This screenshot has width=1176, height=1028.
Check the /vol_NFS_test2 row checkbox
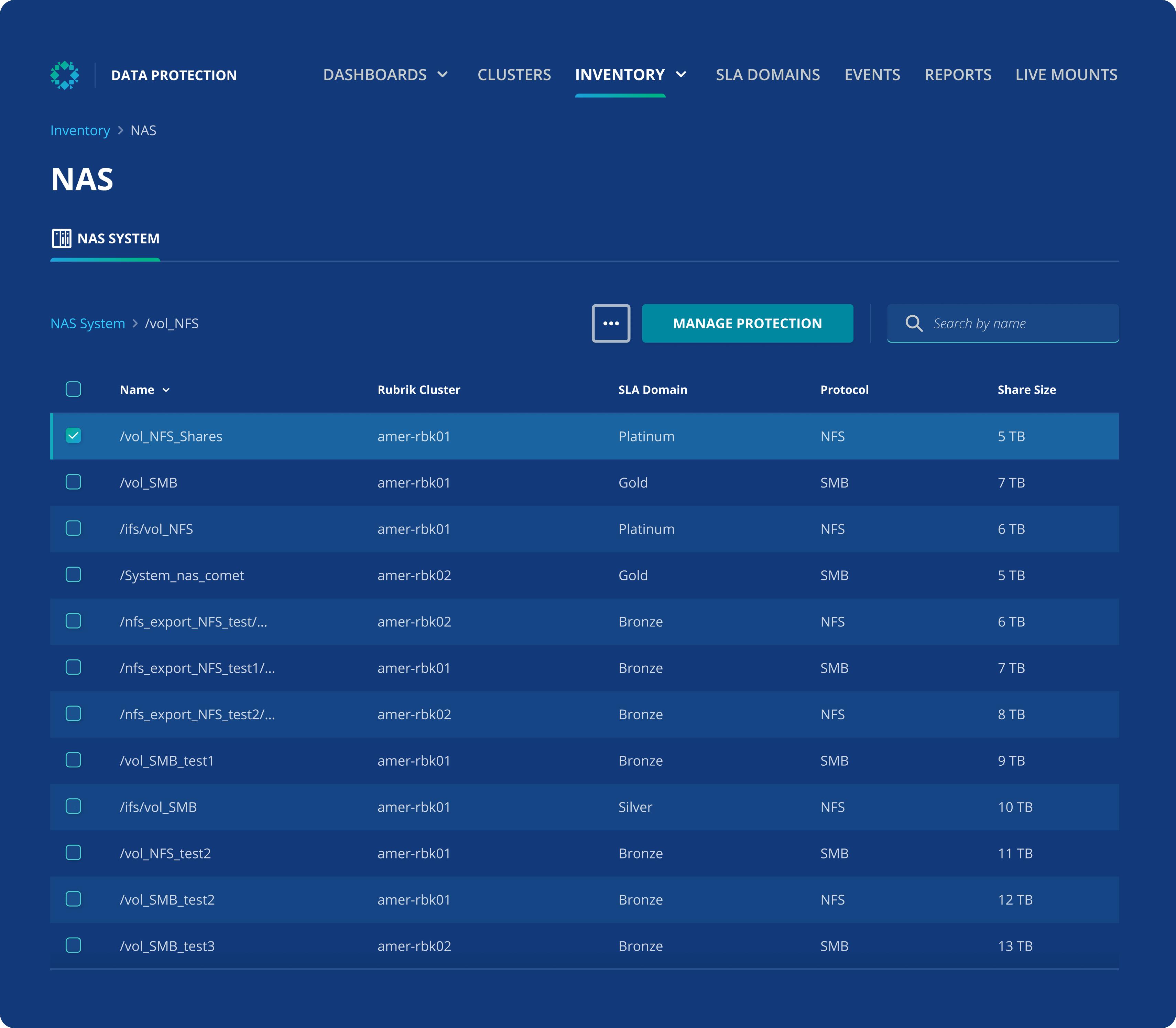pyautogui.click(x=74, y=852)
